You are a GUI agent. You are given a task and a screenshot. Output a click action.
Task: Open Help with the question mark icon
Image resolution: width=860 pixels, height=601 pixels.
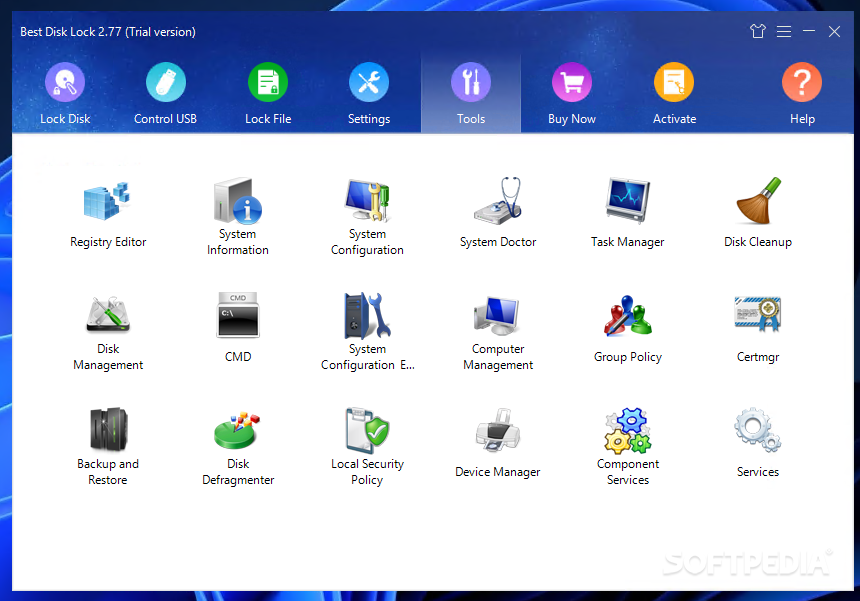coord(802,94)
